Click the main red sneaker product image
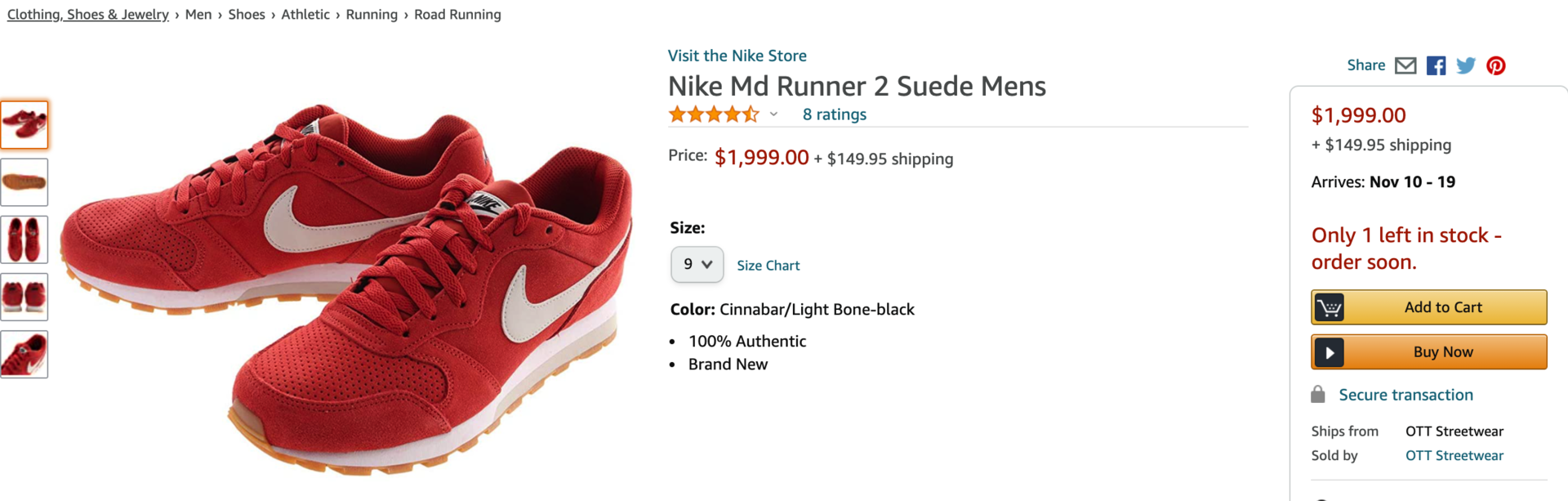The image size is (1568, 501). 347,286
